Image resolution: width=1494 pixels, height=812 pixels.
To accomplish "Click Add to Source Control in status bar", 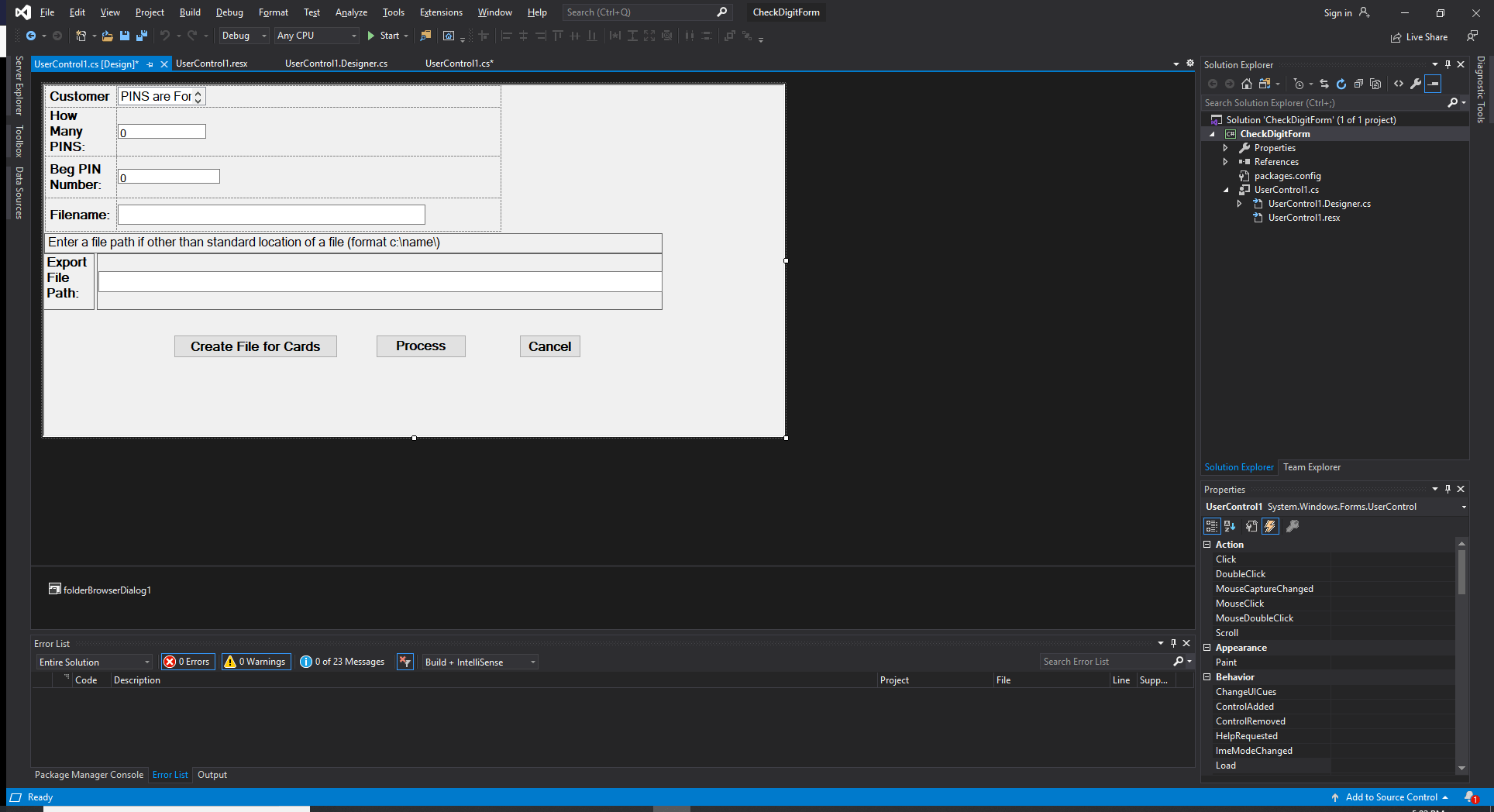I will (x=1392, y=797).
